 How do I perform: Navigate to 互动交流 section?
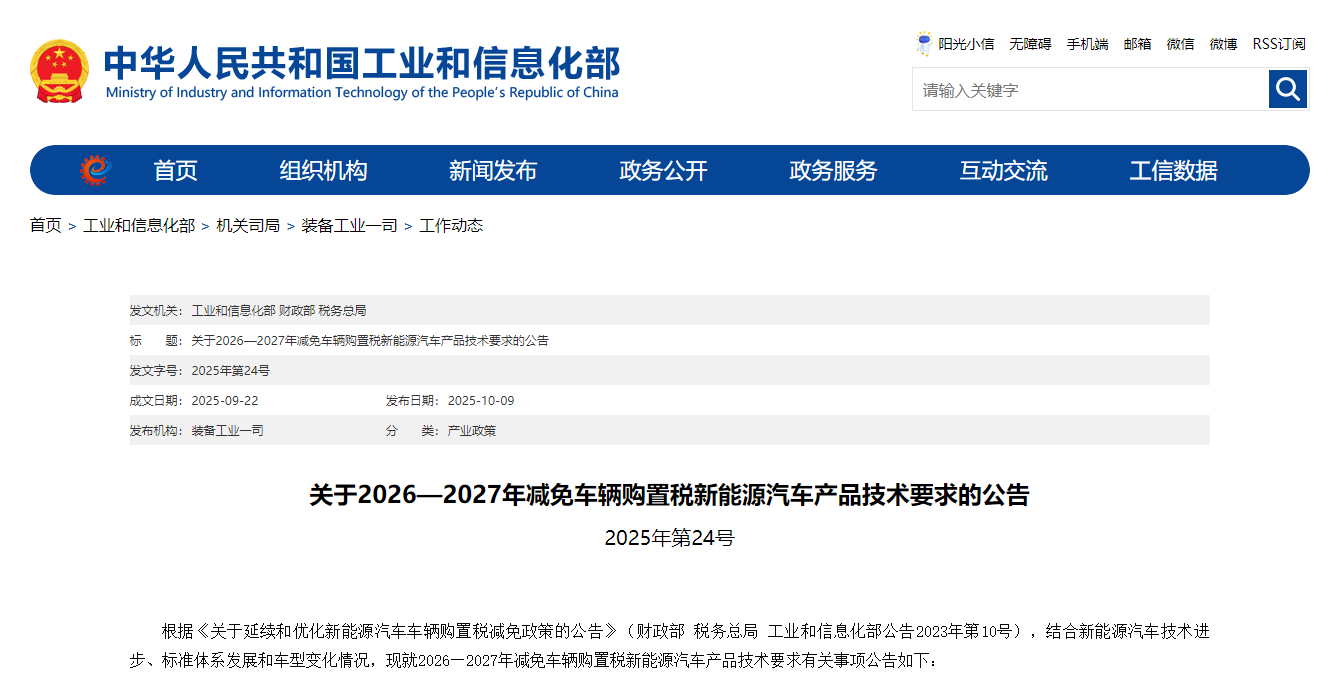1003,171
